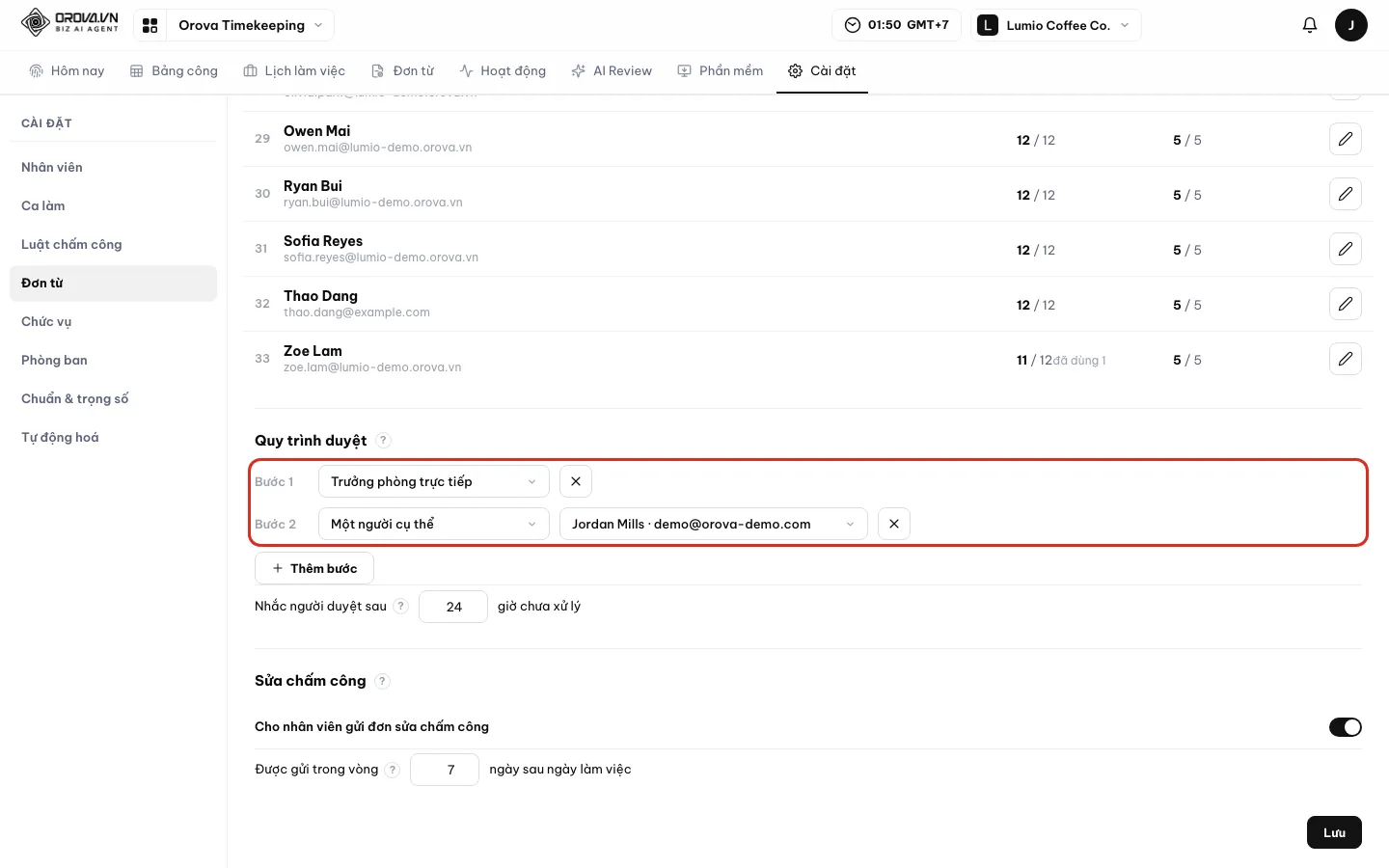
Task: Click the days field showing 7
Action: click(445, 770)
